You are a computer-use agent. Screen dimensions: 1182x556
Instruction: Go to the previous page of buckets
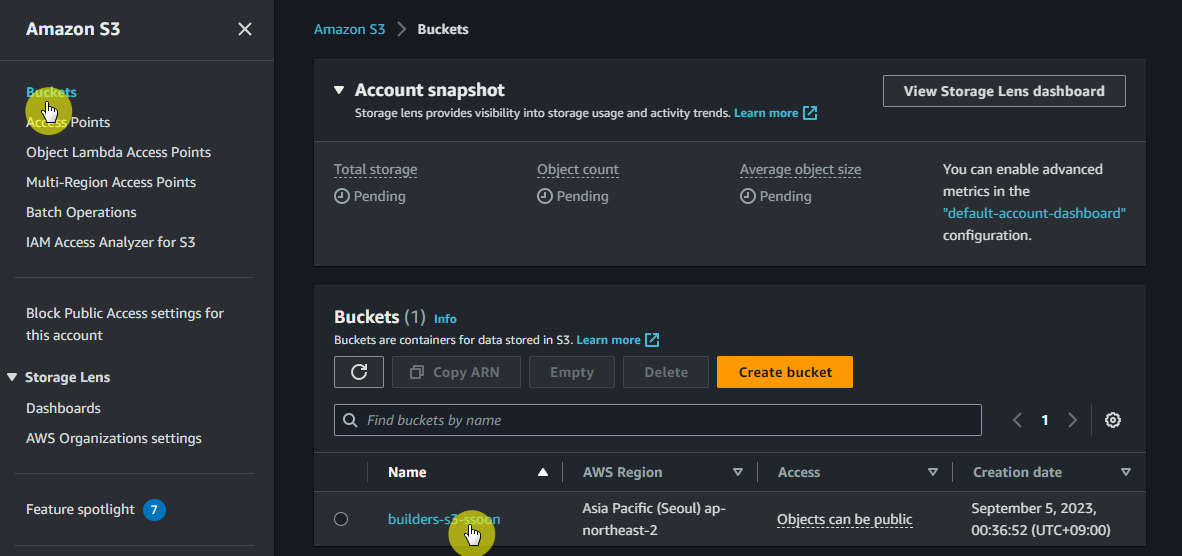coord(1017,420)
